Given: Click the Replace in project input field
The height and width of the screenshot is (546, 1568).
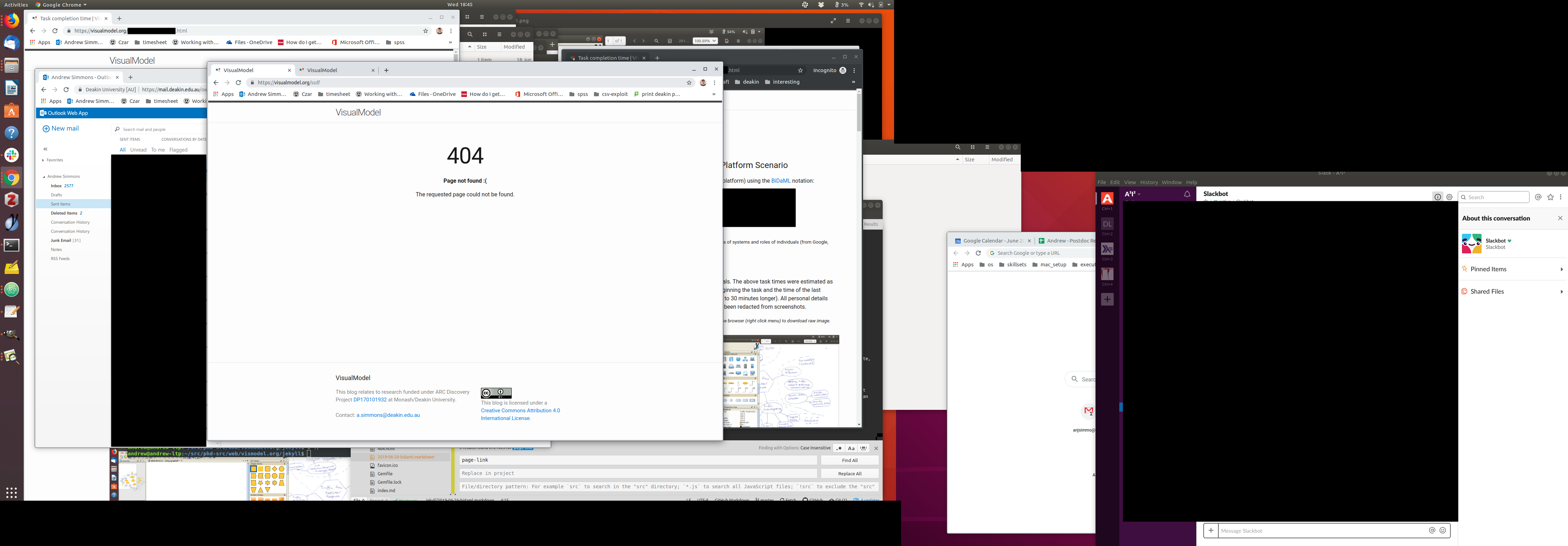Looking at the screenshot, I should [637, 473].
